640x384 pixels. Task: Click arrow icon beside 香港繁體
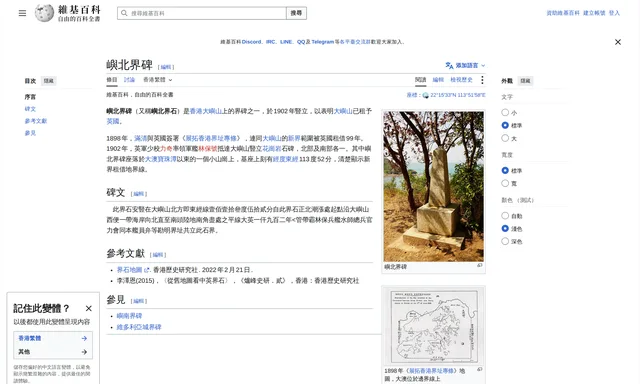pos(84,338)
